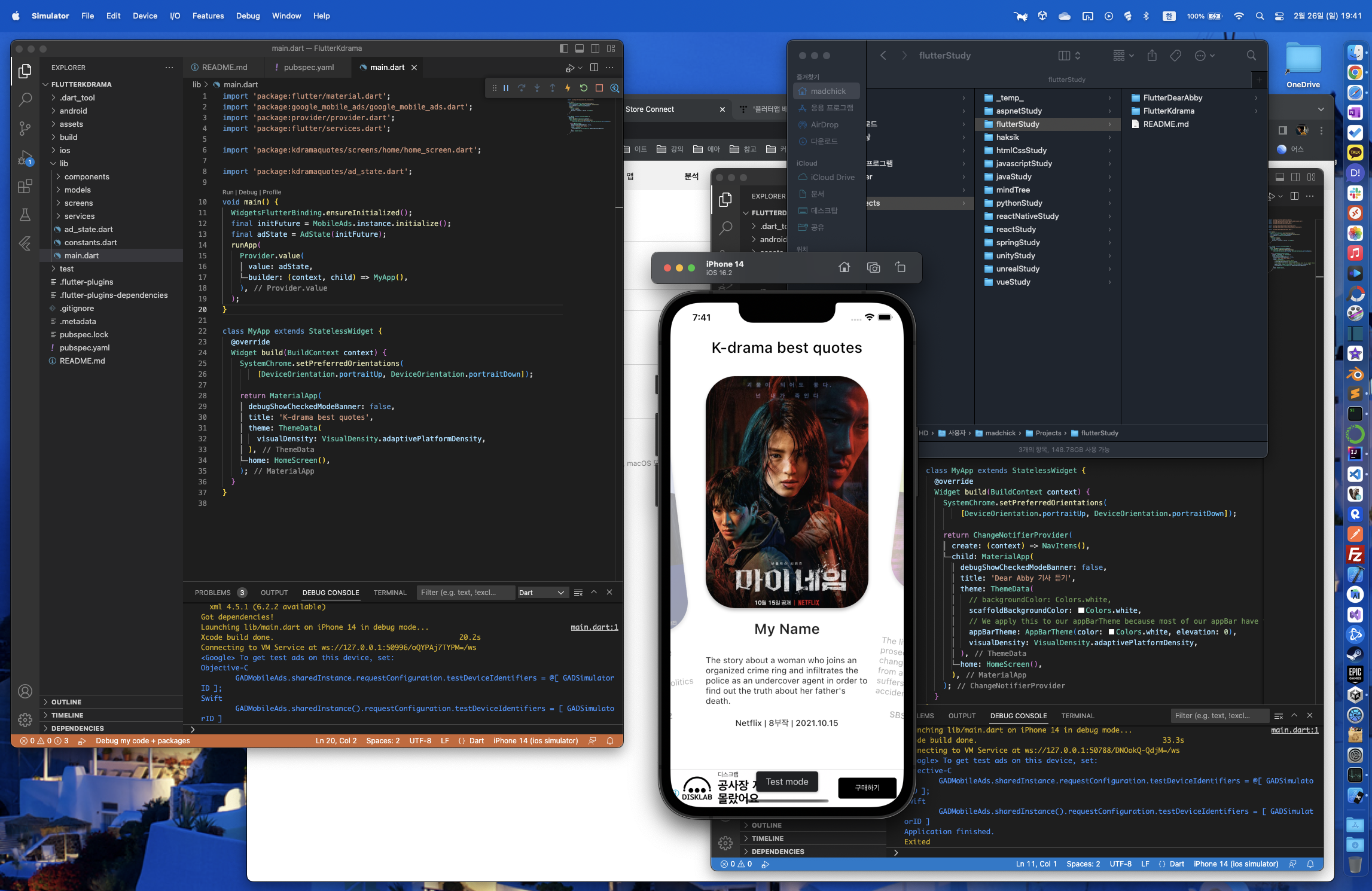This screenshot has height=891, width=1372.
Task: Click the debug console filter input field
Action: point(465,592)
